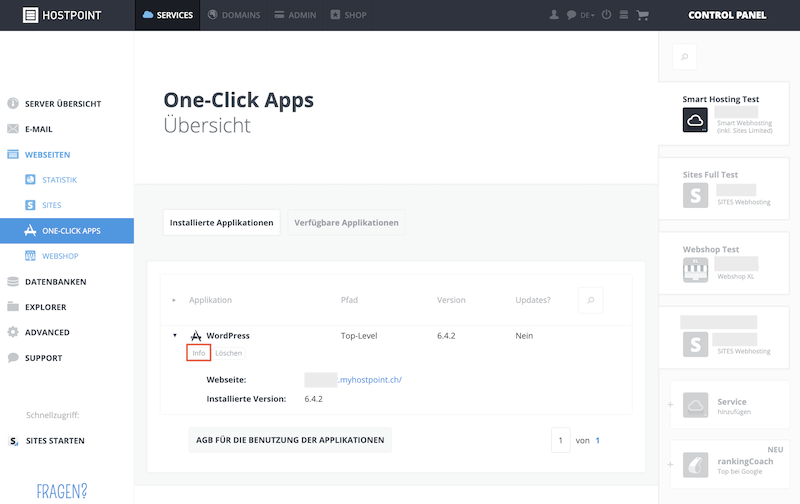Switch to Installierte Applikationen tab

pos(221,222)
